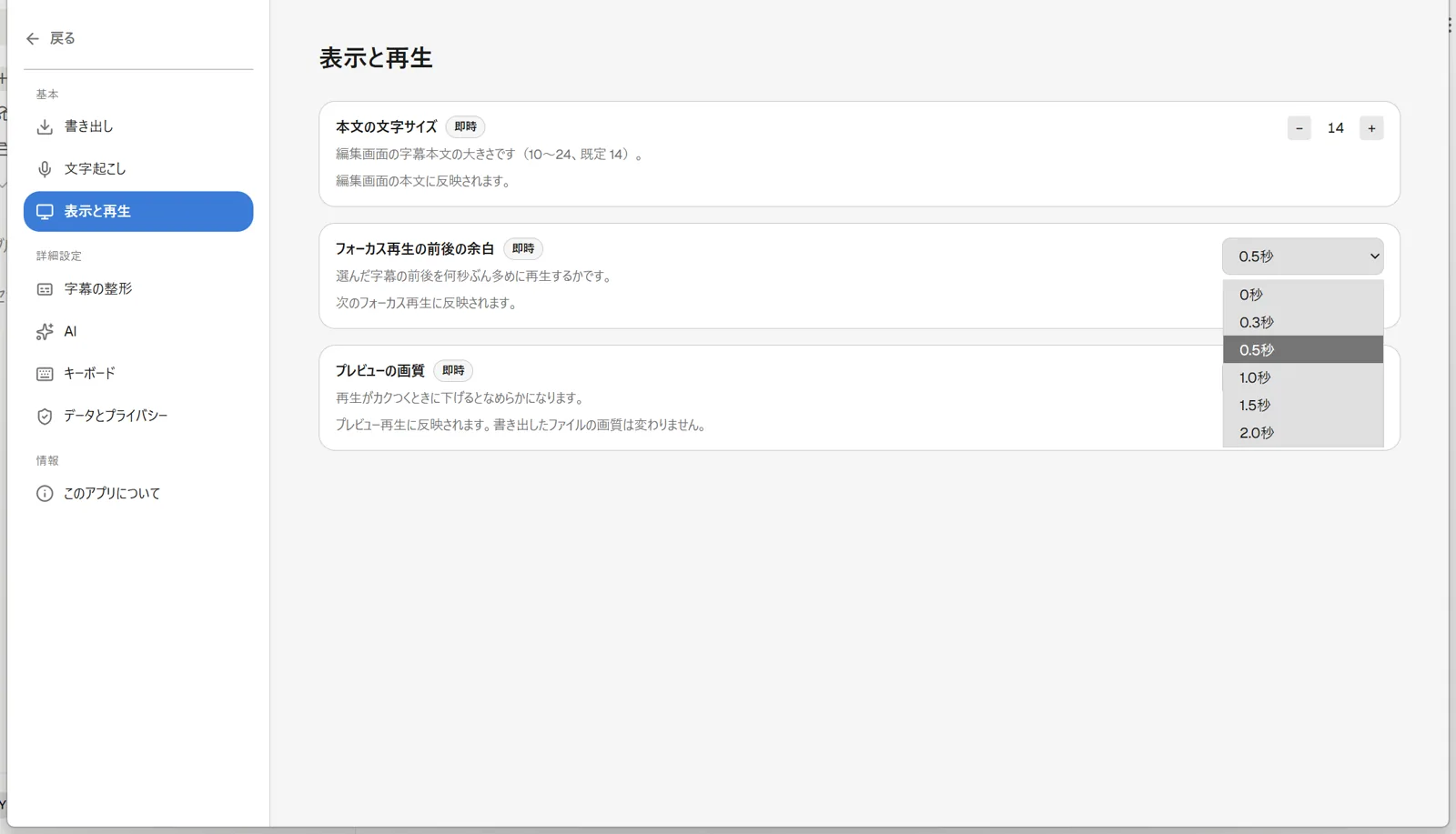Choose 0秒 from the dropdown list
Viewport: 1456px width, 834px height.
pos(1302,295)
